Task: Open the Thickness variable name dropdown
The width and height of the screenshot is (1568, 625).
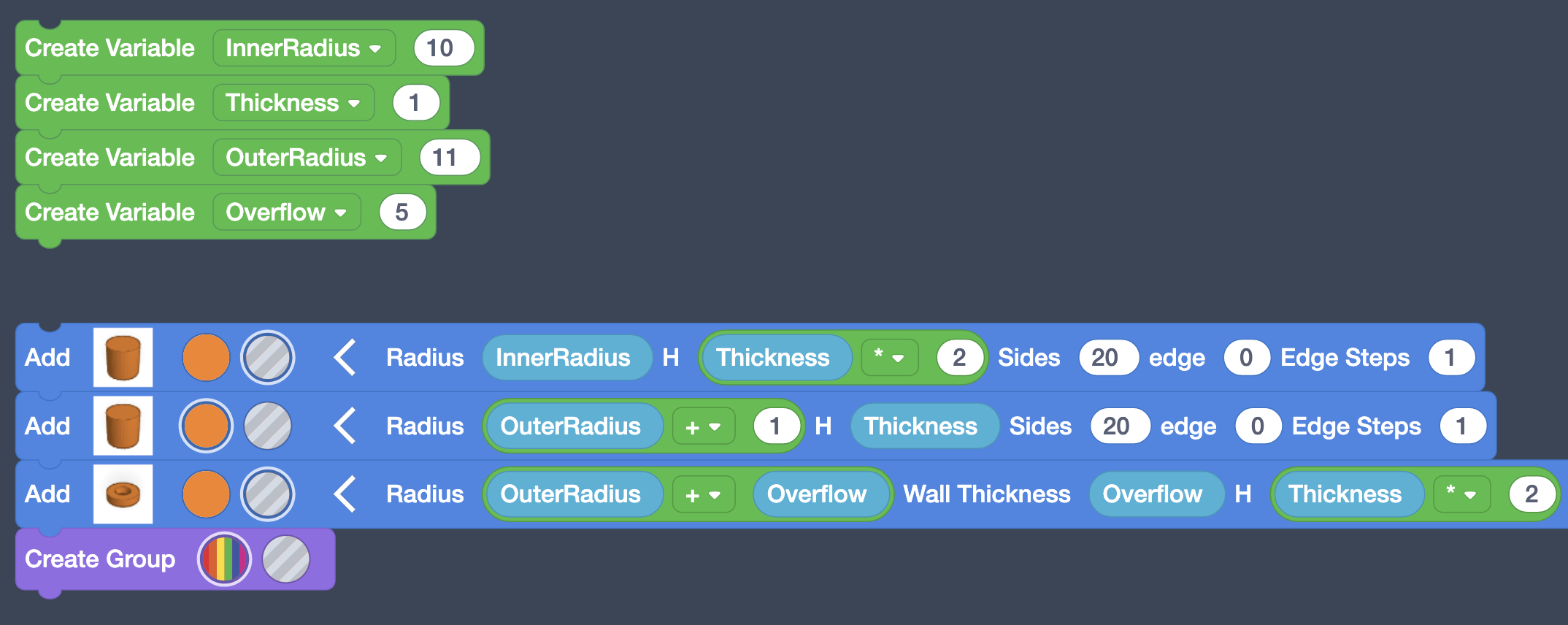Action: (x=293, y=103)
